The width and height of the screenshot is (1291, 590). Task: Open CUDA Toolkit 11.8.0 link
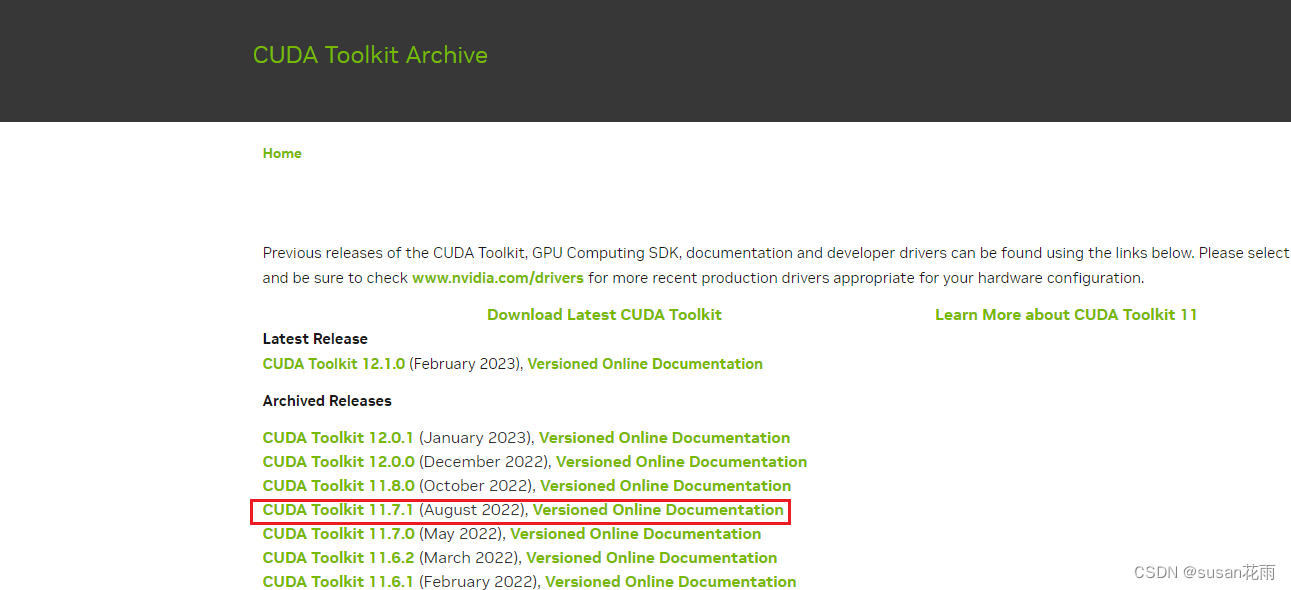click(x=338, y=486)
